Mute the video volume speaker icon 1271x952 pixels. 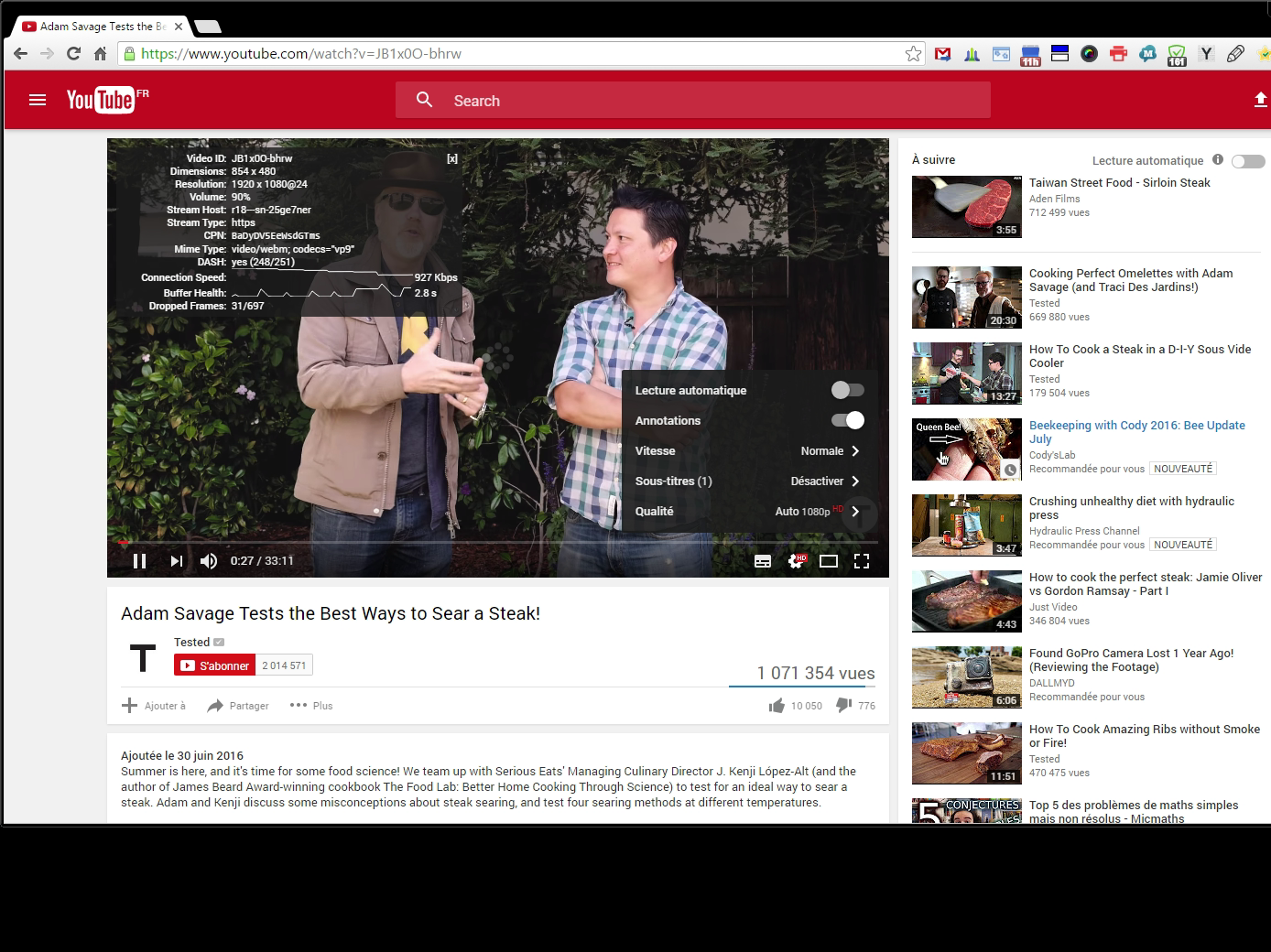[x=209, y=561]
